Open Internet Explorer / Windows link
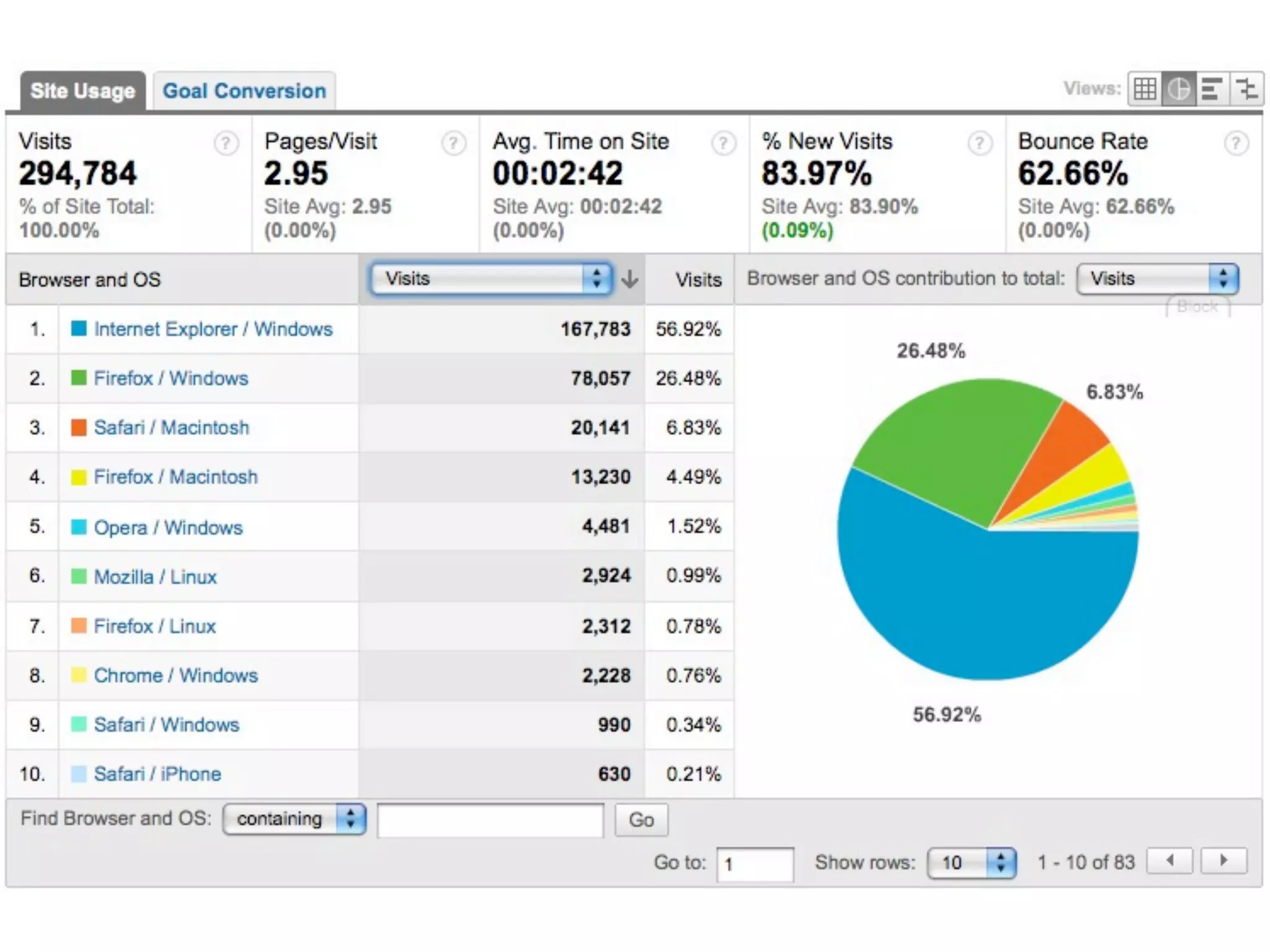Image resolution: width=1270 pixels, height=952 pixels. [213, 329]
